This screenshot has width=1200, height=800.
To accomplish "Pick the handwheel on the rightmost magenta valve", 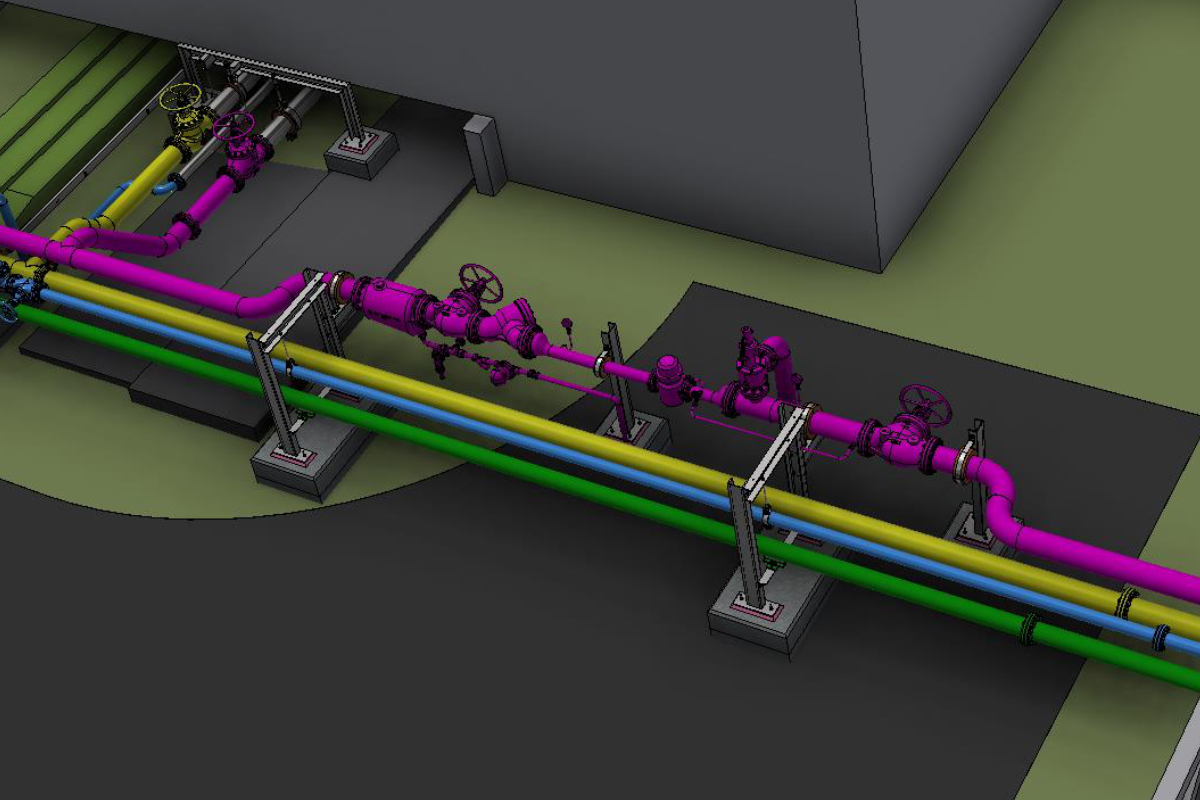I will (x=925, y=403).
